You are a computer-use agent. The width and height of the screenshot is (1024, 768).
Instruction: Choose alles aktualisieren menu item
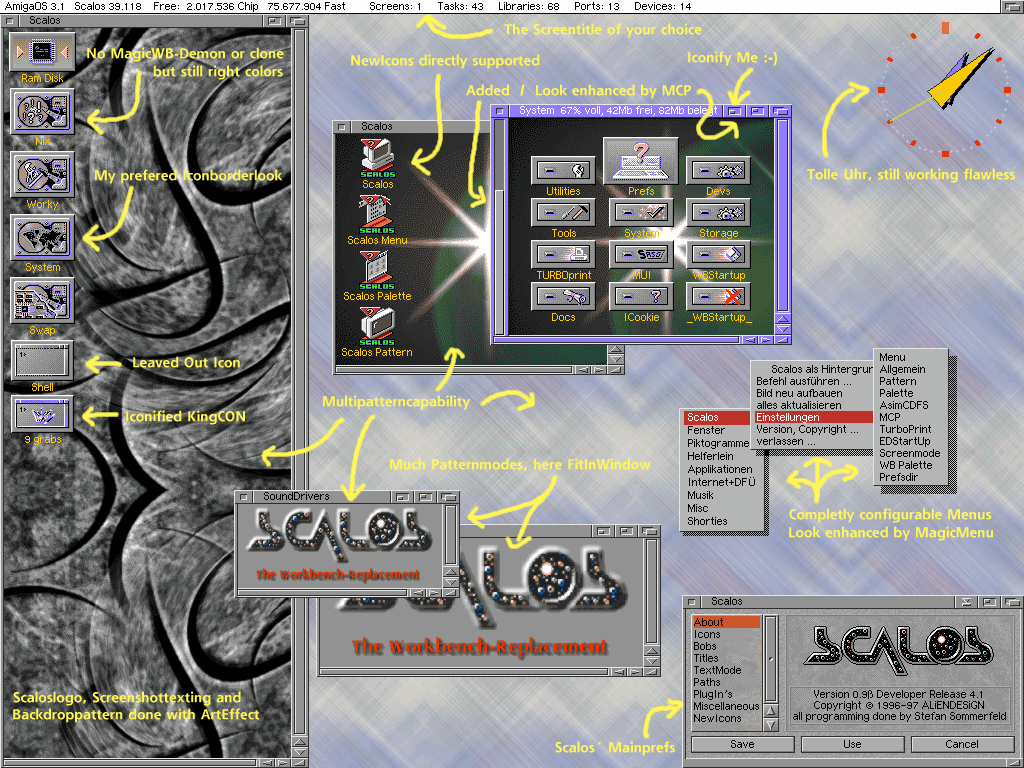[x=813, y=406]
